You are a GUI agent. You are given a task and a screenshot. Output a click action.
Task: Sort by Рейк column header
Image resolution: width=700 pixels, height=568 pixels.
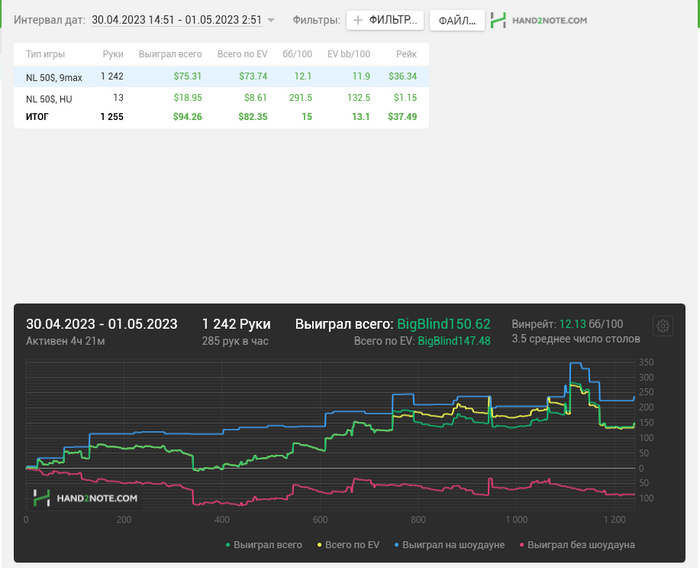click(x=406, y=54)
